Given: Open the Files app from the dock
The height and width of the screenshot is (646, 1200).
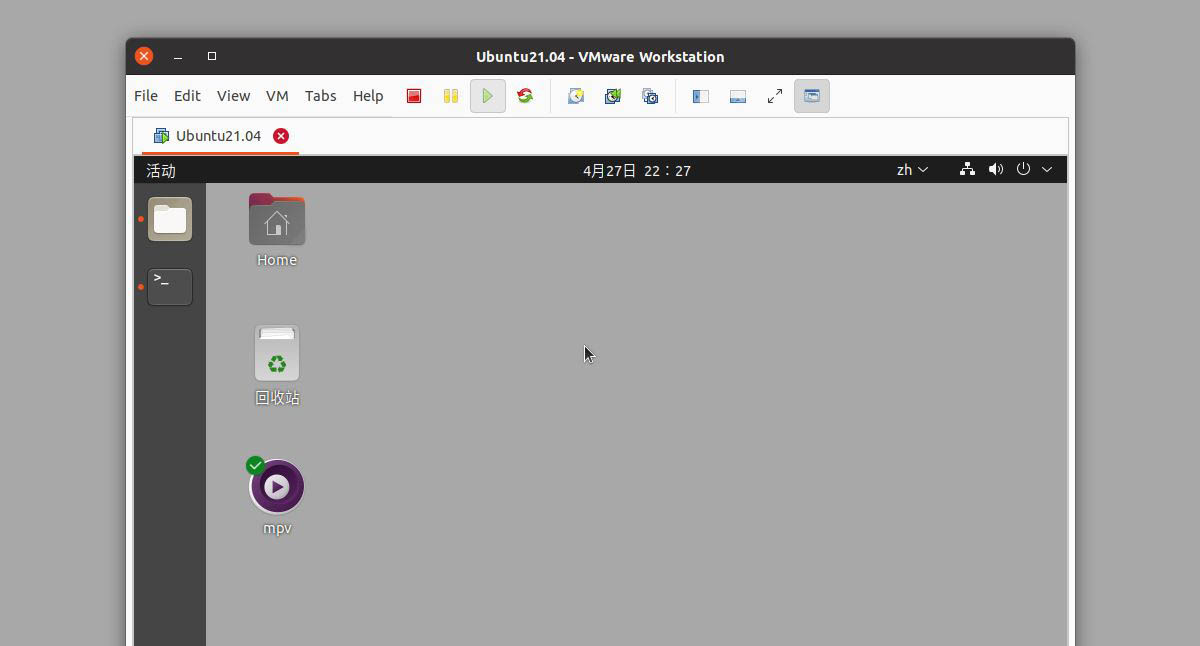Looking at the screenshot, I should pos(170,219).
